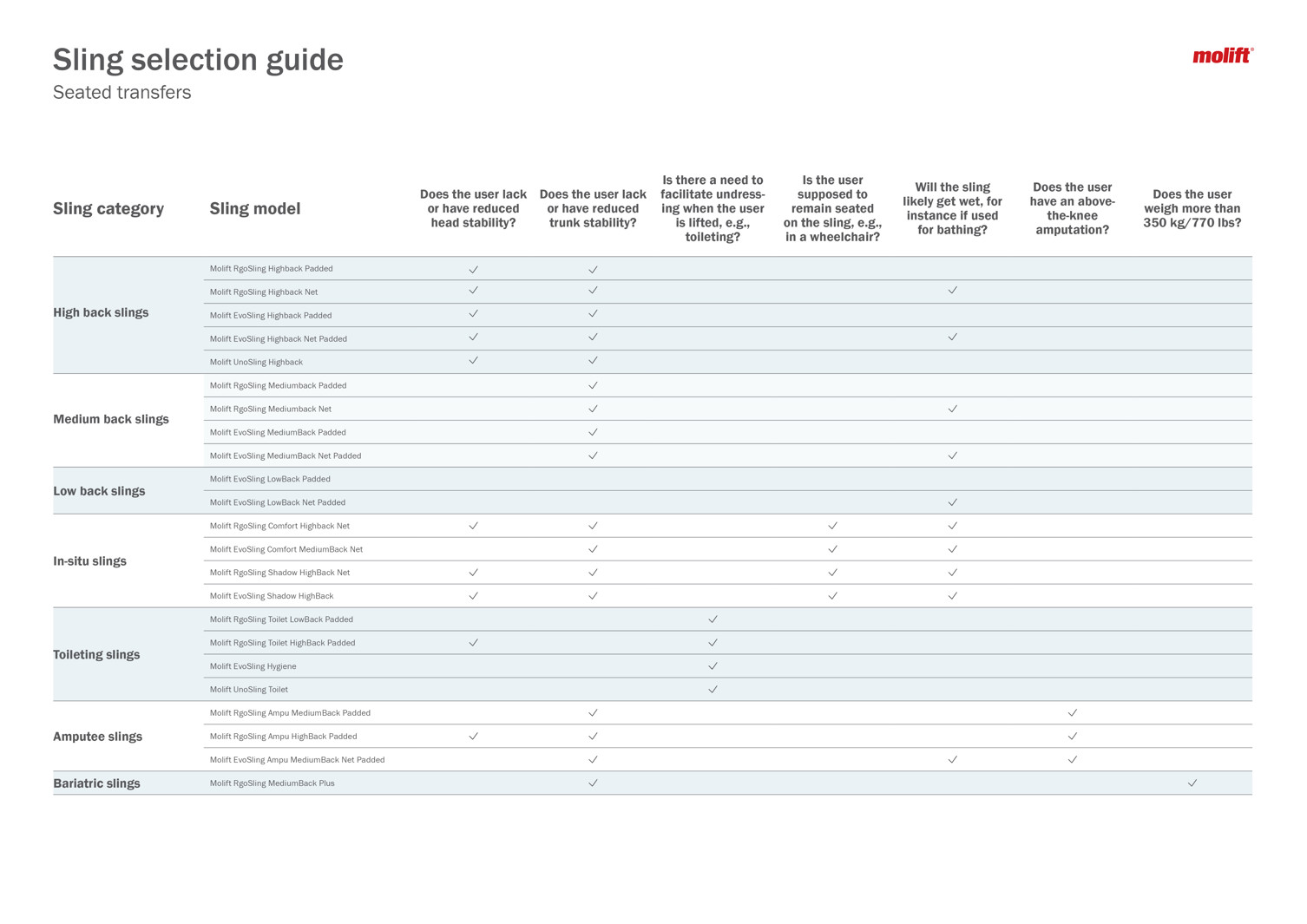Click RgoSling Highback Net wet checkmark
The image size is (1307, 924).
tap(952, 291)
